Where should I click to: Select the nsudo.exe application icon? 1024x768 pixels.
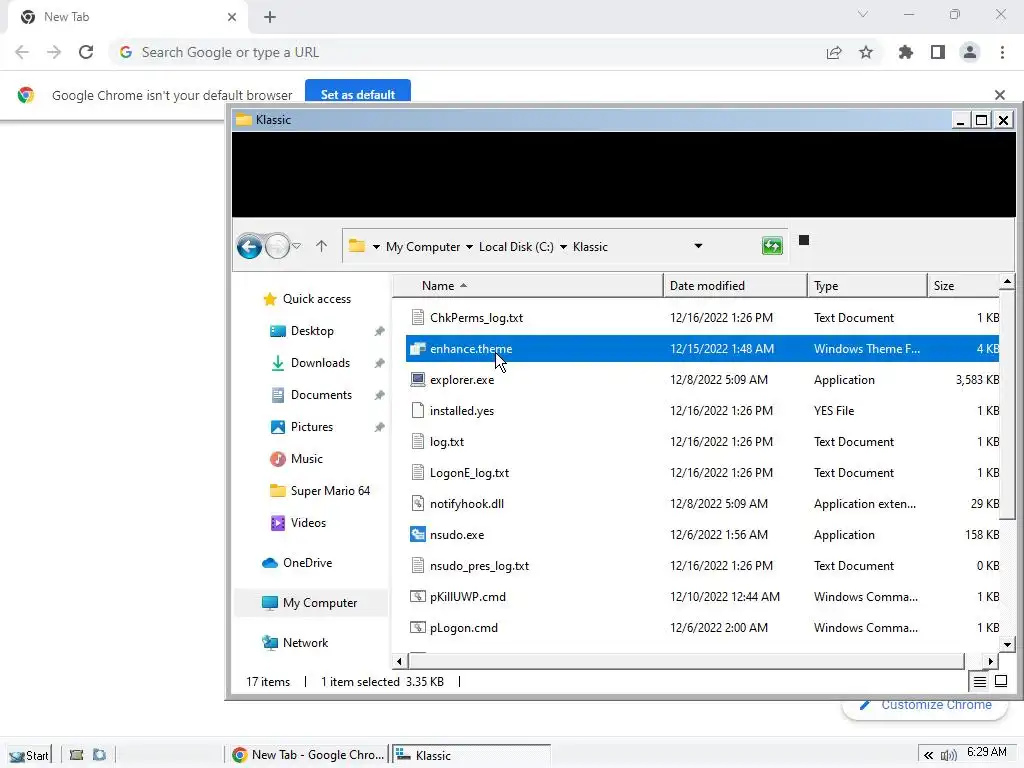(417, 535)
